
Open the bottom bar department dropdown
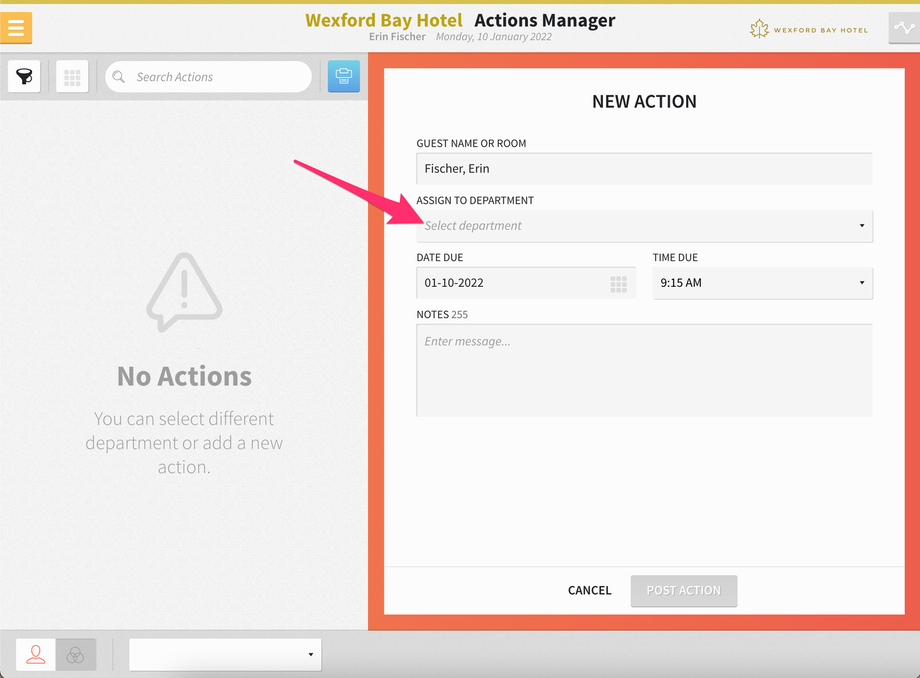(225, 655)
